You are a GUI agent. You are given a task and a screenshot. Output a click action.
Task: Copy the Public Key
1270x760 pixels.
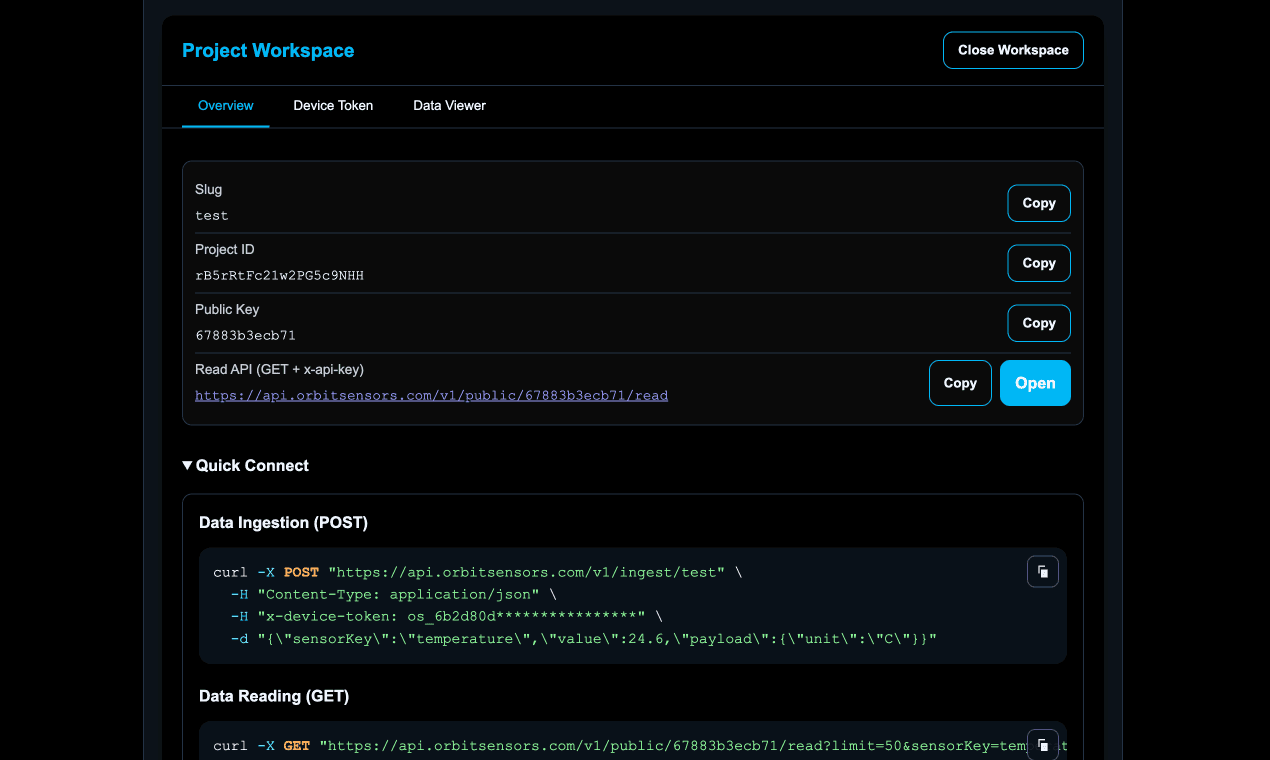(x=1038, y=323)
